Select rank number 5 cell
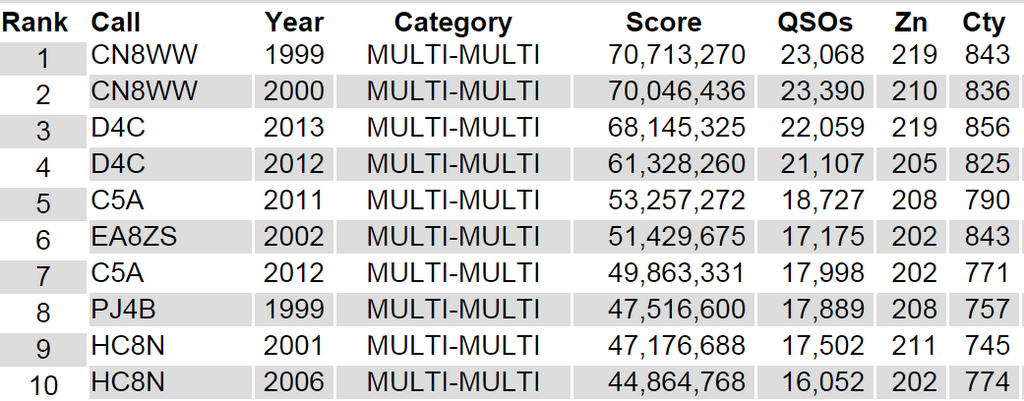 tap(42, 202)
